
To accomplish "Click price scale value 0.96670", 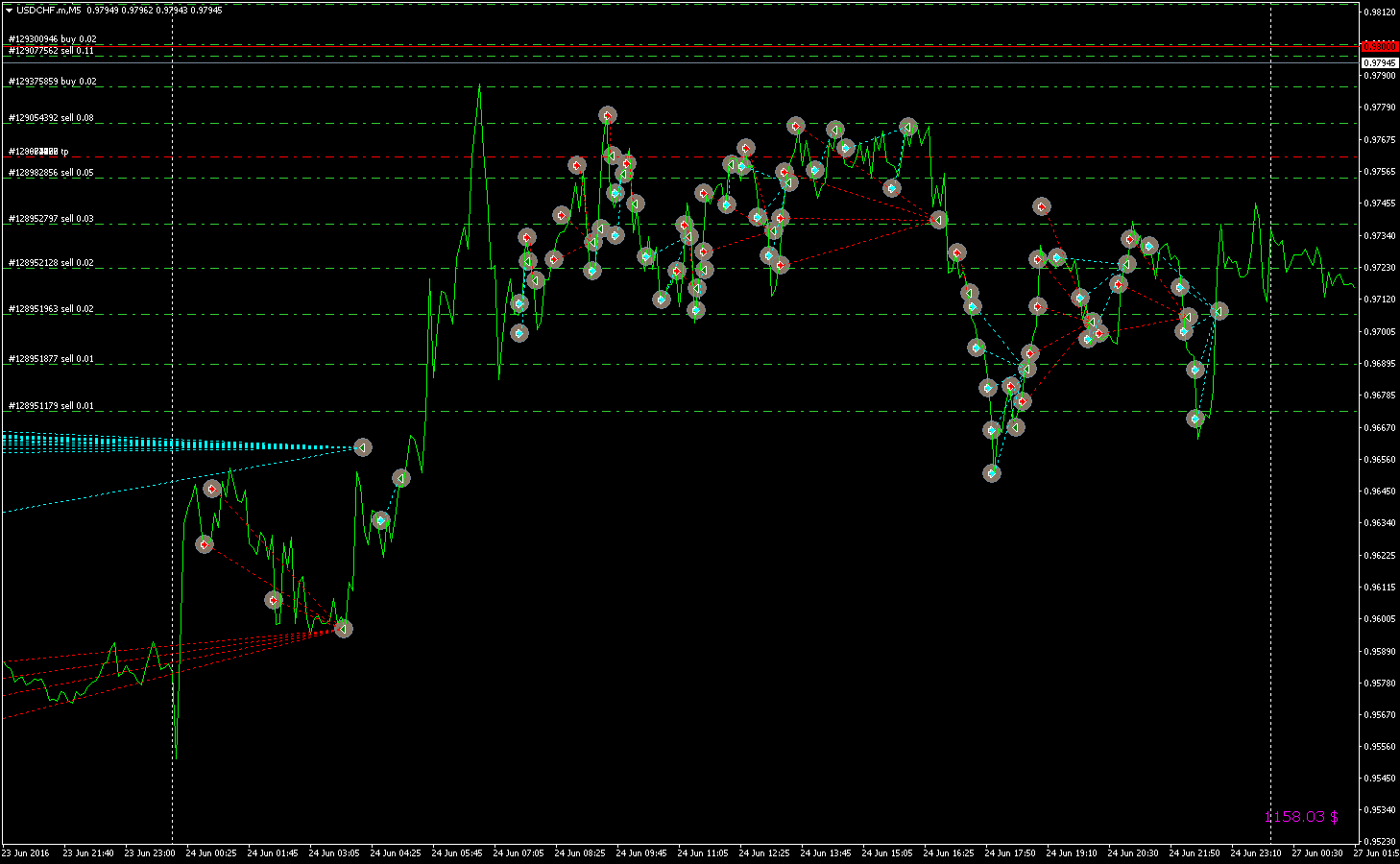I will [x=1381, y=428].
